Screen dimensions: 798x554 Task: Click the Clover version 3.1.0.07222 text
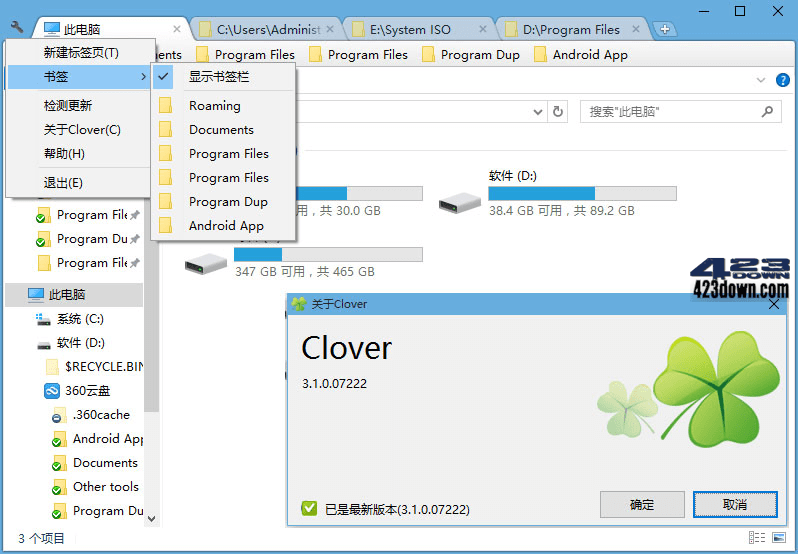coord(334,384)
